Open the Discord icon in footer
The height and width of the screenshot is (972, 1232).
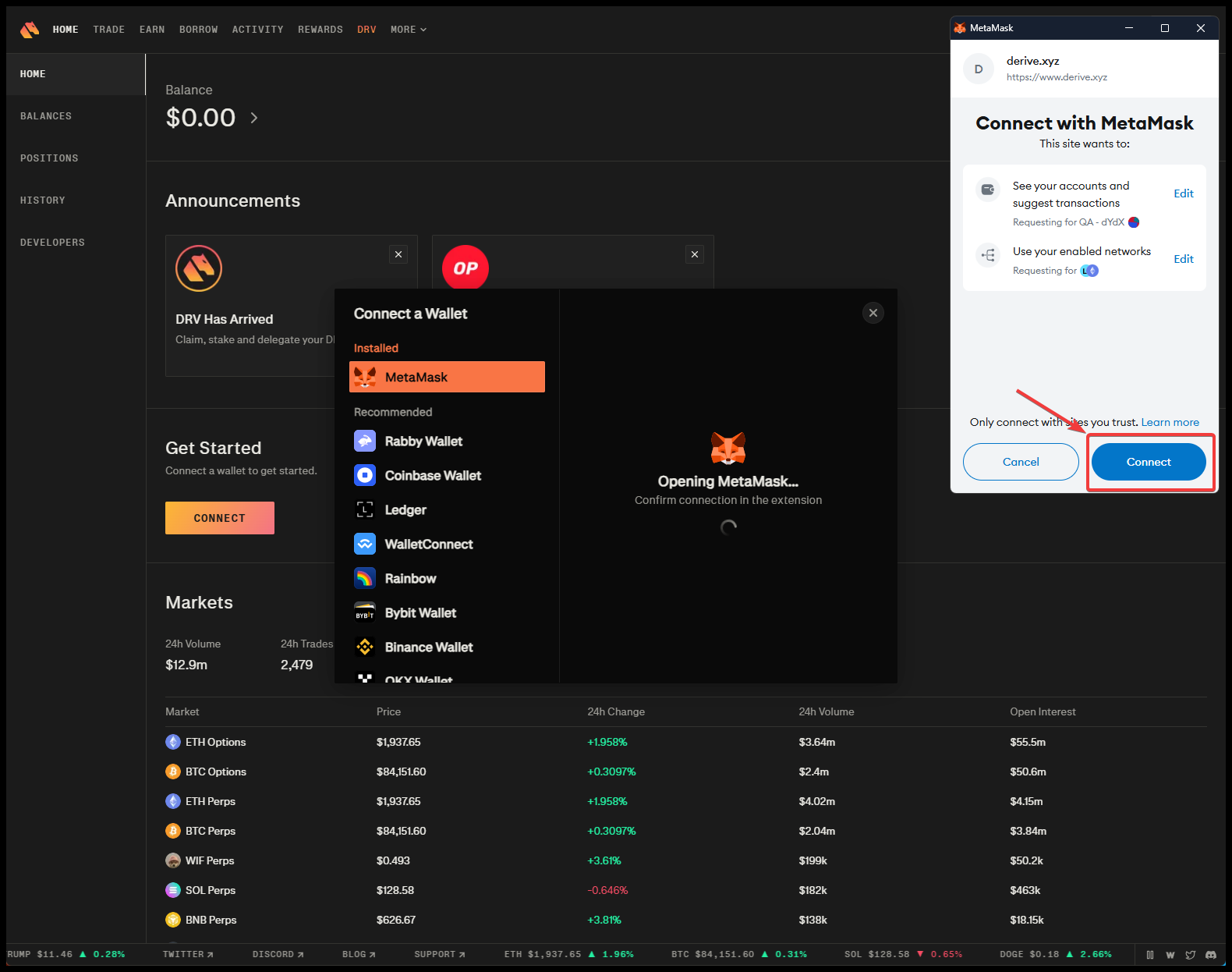tap(1211, 955)
